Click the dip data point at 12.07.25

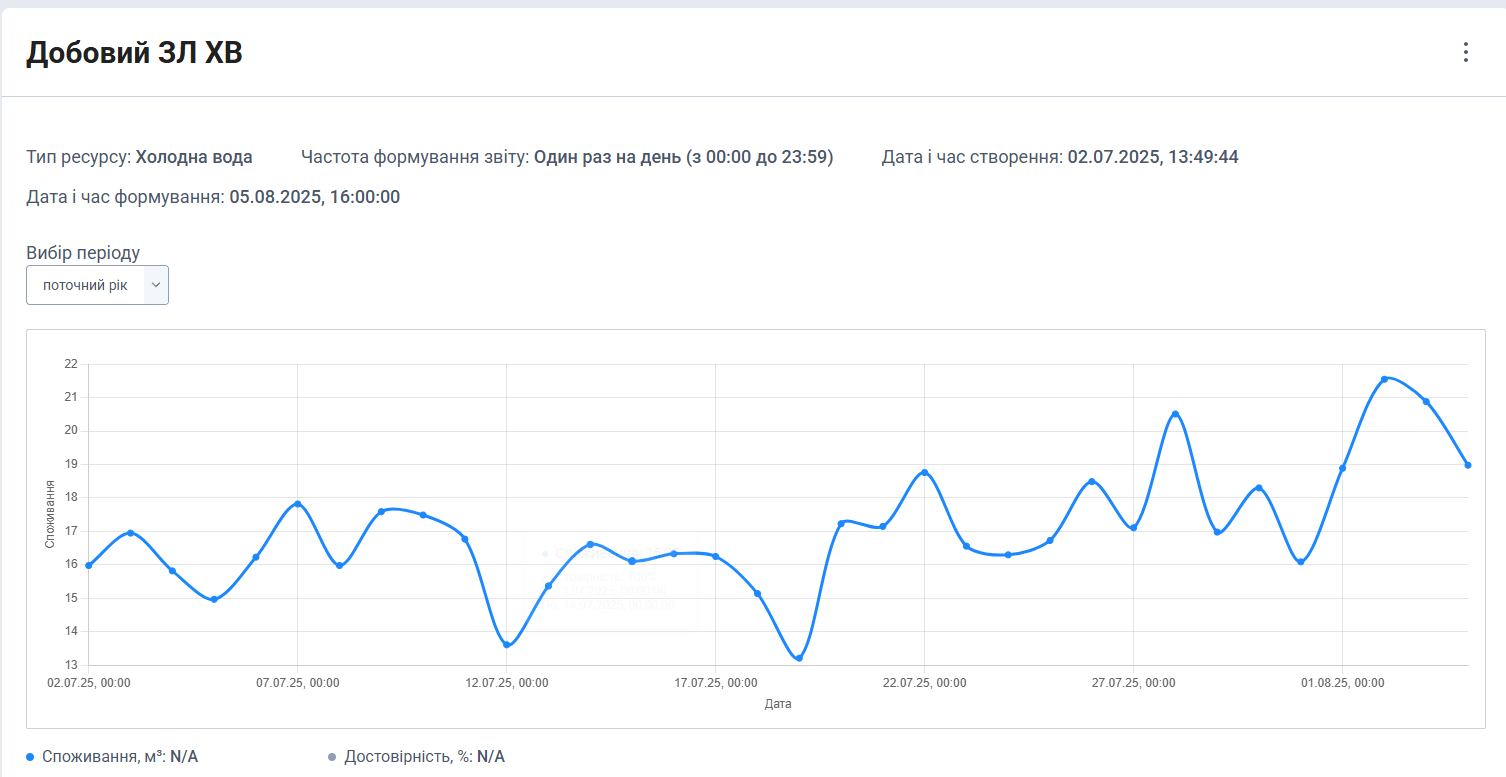click(507, 645)
